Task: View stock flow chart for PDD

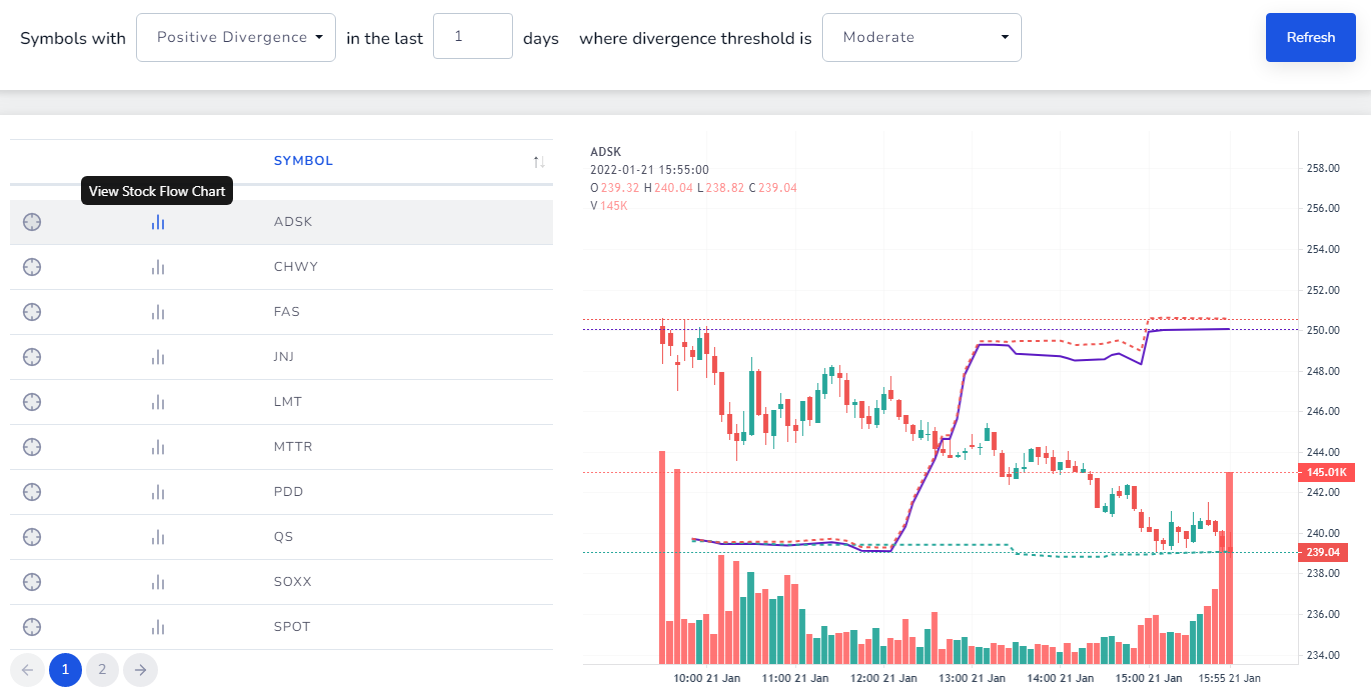Action: coord(158,492)
